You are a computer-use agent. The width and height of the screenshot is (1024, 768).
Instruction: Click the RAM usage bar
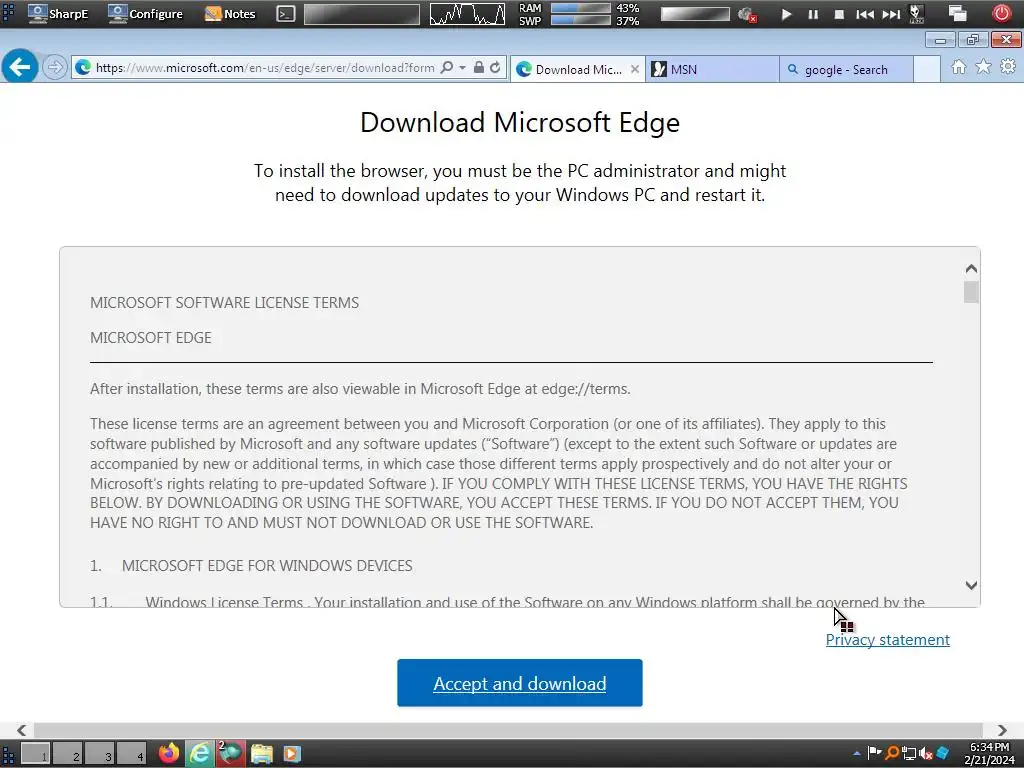pos(581,8)
